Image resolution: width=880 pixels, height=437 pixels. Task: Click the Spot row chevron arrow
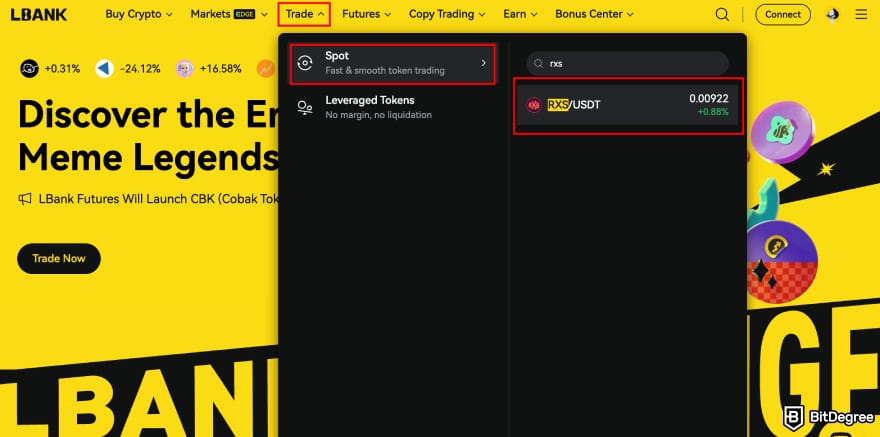(483, 63)
